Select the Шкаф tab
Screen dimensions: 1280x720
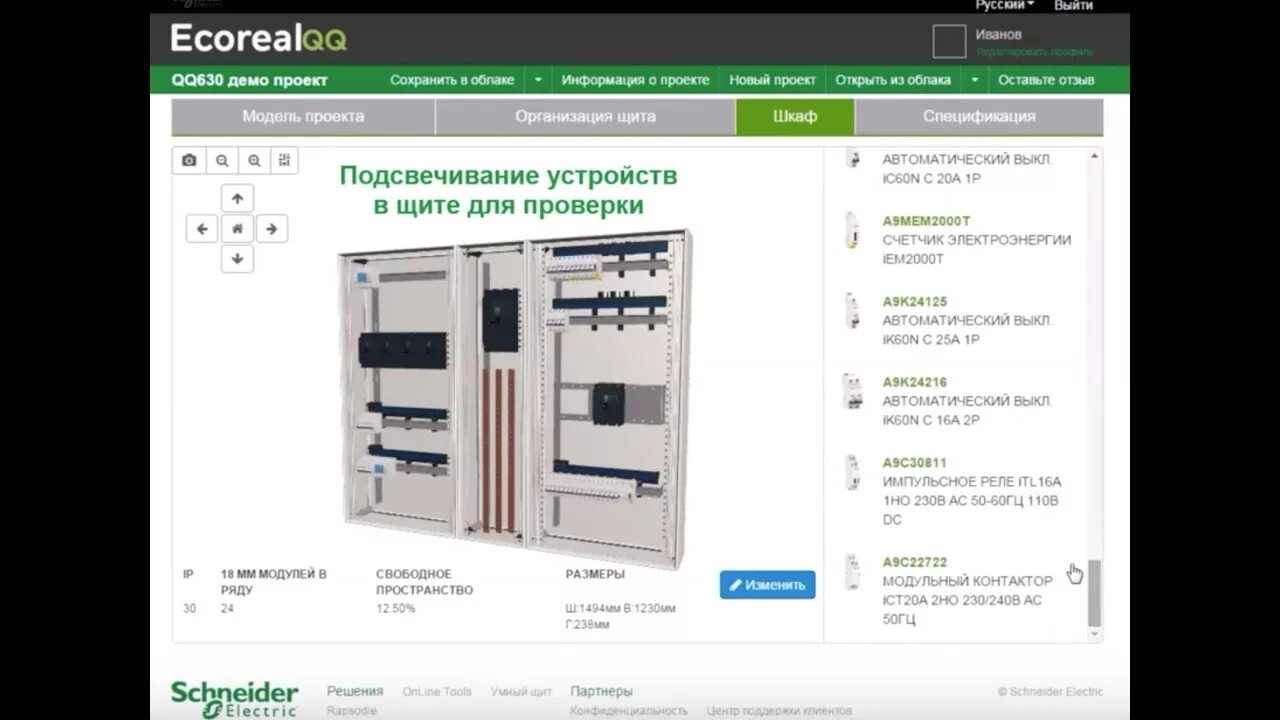tap(795, 116)
